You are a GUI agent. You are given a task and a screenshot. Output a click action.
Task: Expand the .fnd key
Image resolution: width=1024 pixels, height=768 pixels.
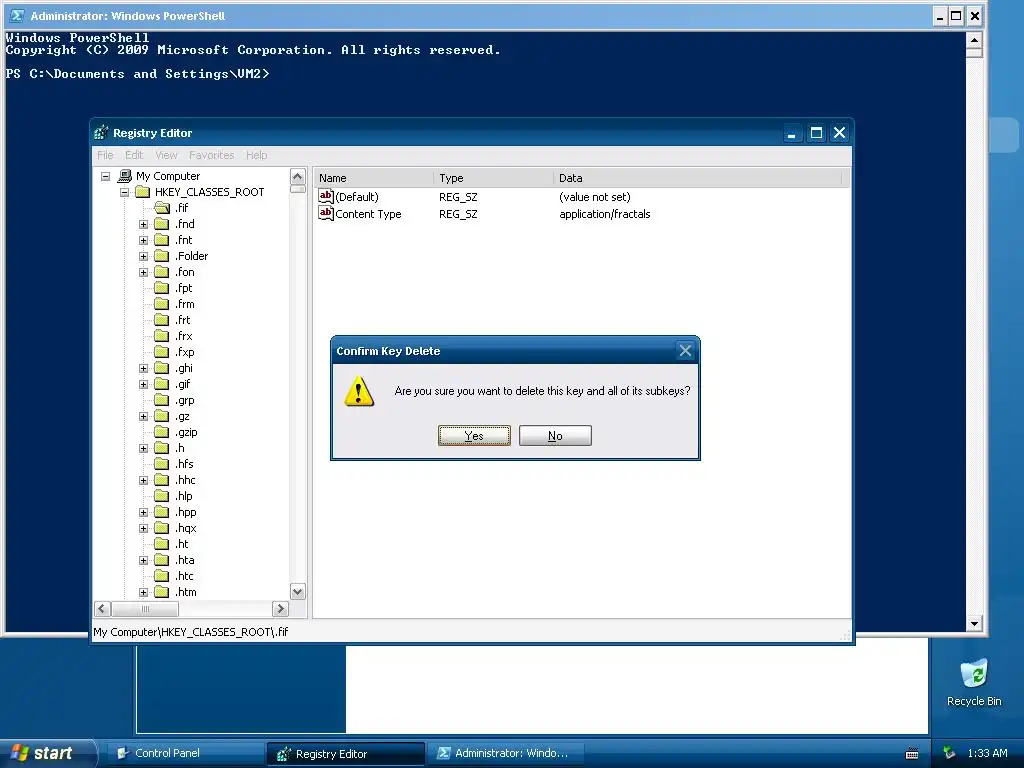pyautogui.click(x=143, y=224)
